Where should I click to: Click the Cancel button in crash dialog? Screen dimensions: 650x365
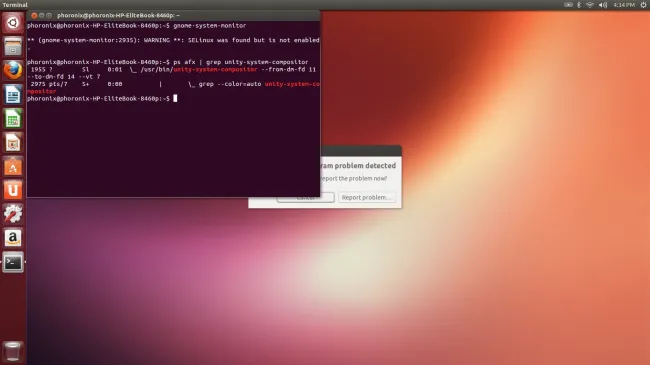(x=306, y=199)
